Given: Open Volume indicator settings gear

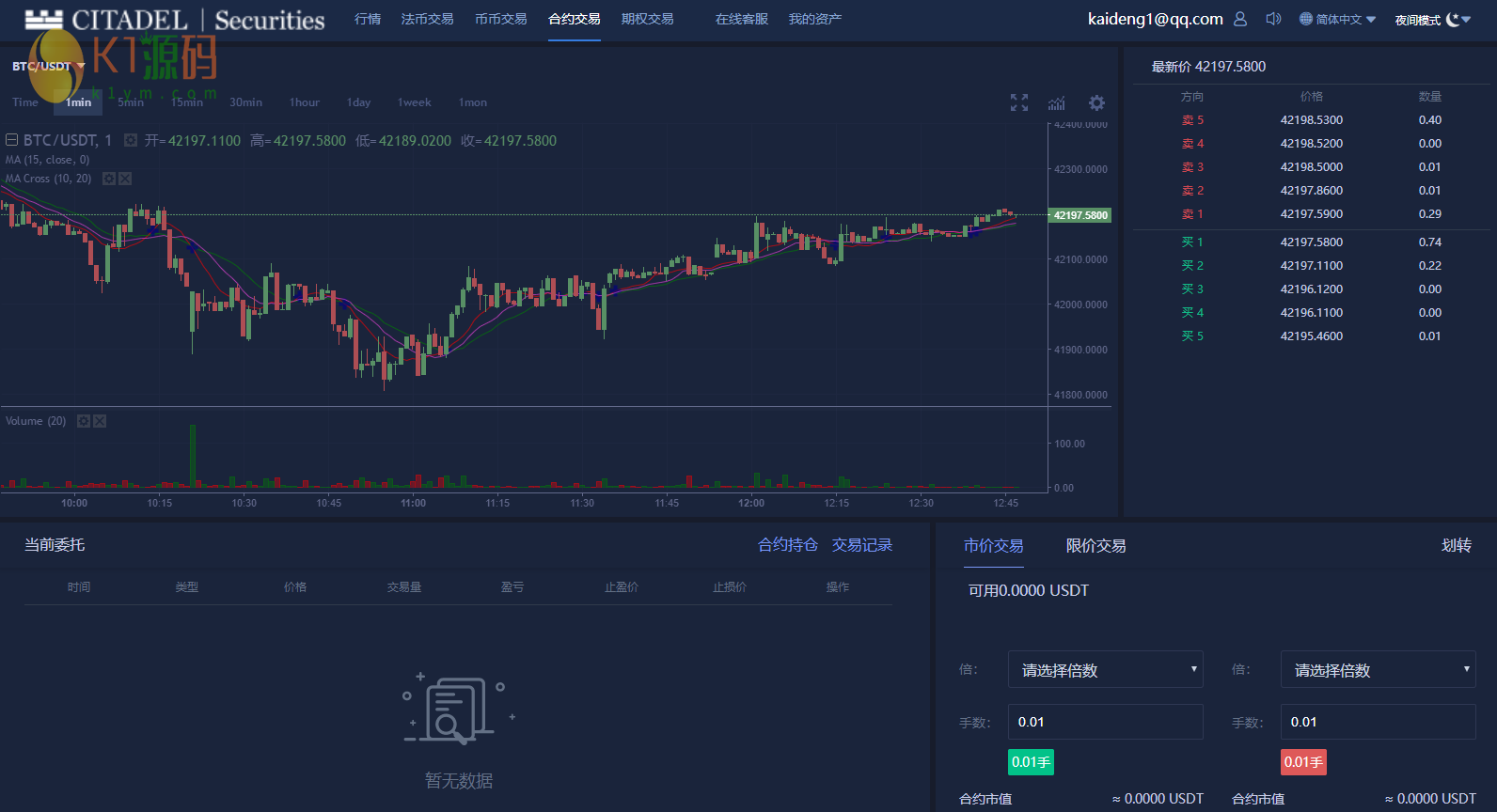Looking at the screenshot, I should click(84, 421).
